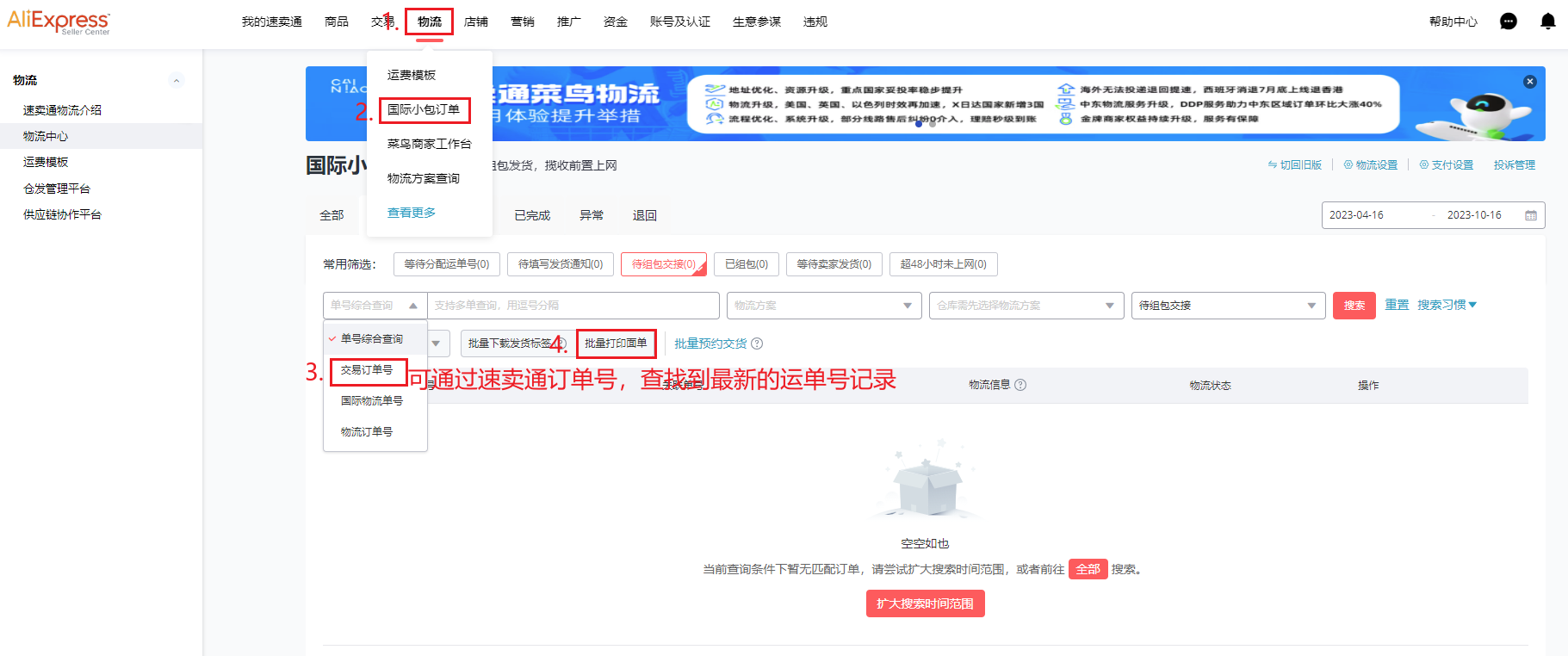Open the notification bell

[1547, 22]
